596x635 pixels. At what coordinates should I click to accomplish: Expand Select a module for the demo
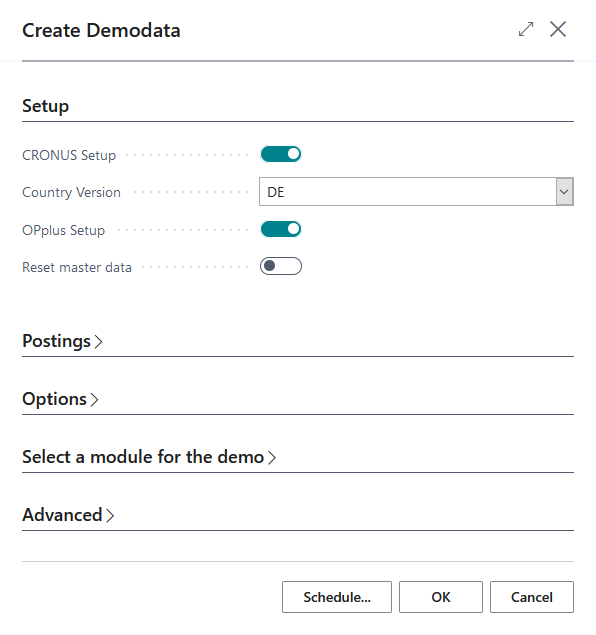tap(149, 457)
